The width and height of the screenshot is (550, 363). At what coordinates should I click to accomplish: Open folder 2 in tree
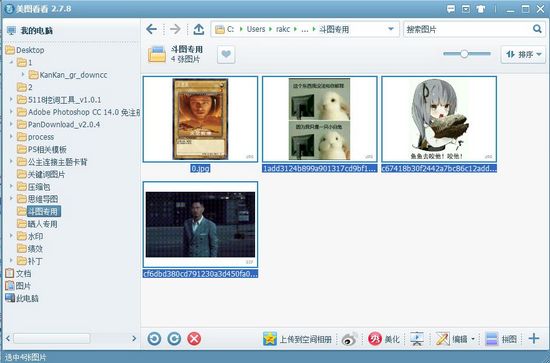pyautogui.click(x=25, y=87)
